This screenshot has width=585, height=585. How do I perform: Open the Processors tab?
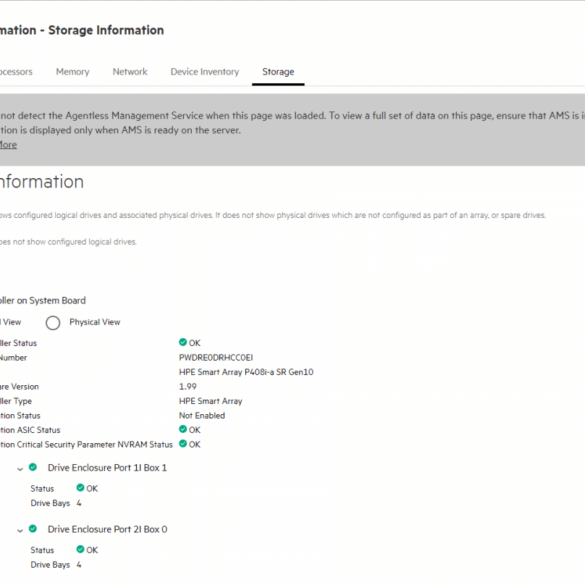16,72
